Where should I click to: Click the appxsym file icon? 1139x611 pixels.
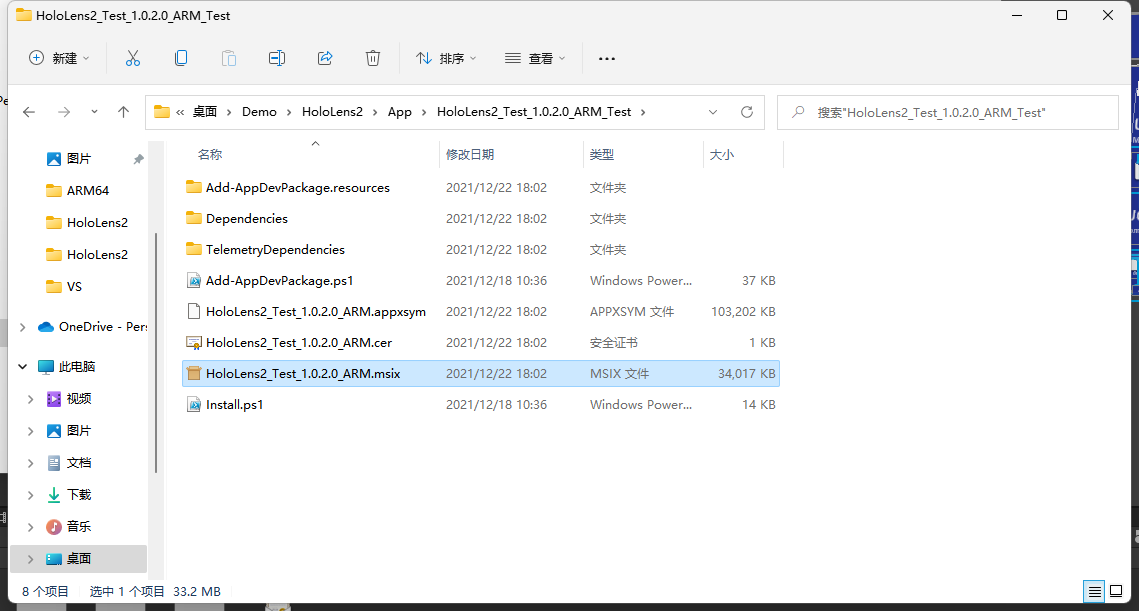193,312
